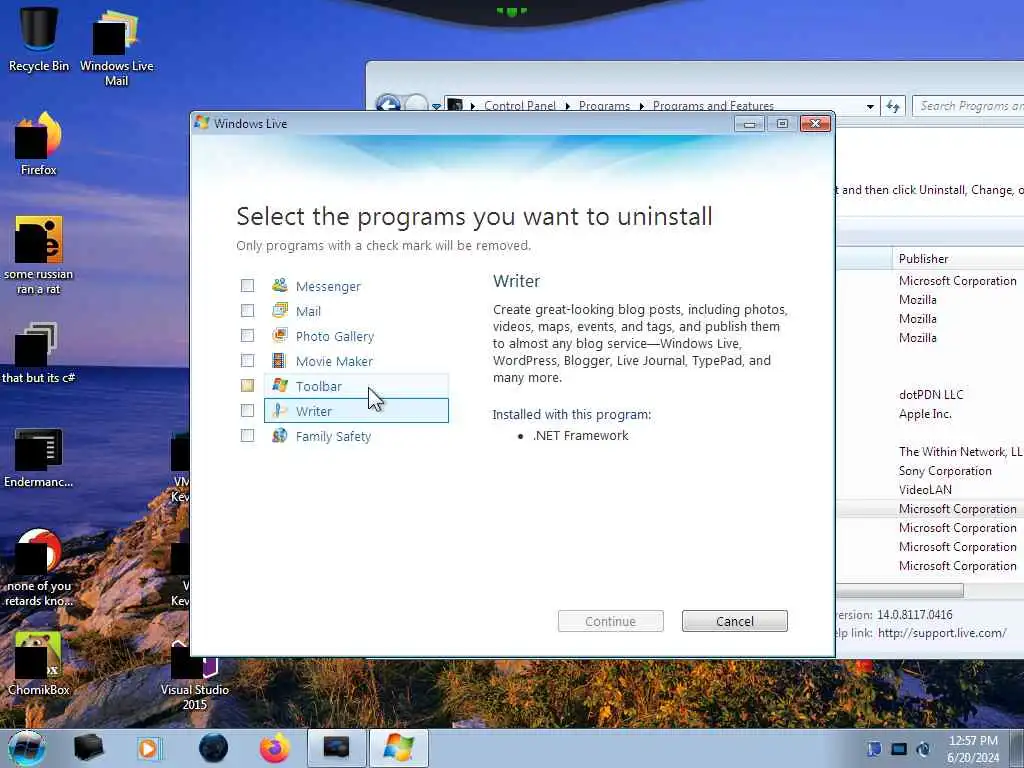Tick the Mail checkbox
Viewport: 1024px width, 768px height.
(x=248, y=310)
